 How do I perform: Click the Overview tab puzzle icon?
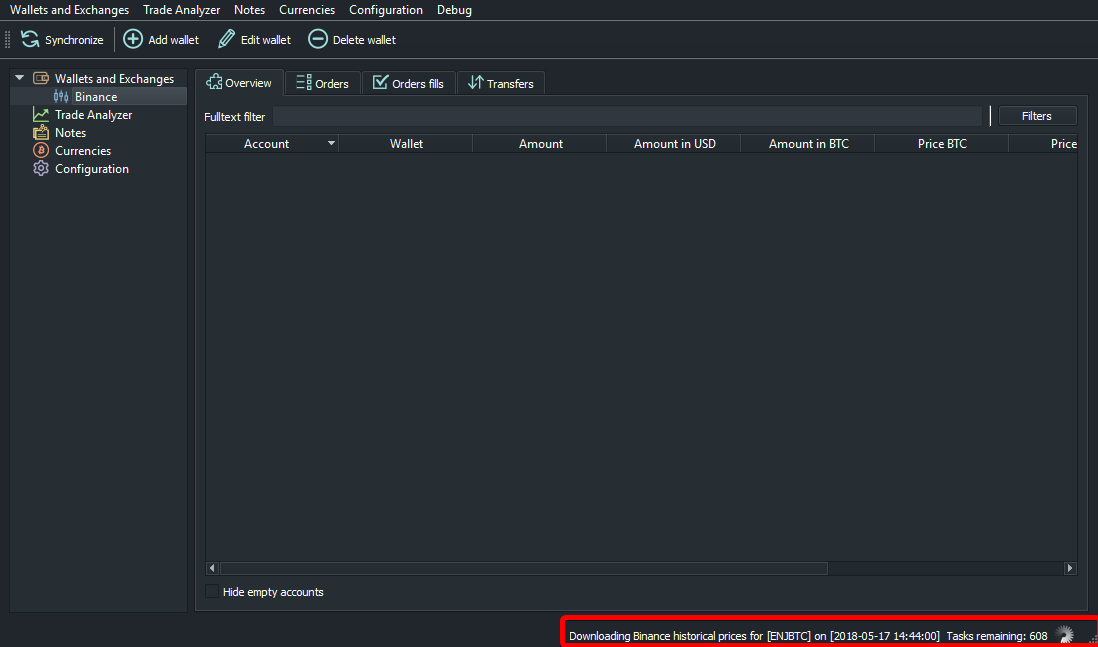(x=214, y=83)
